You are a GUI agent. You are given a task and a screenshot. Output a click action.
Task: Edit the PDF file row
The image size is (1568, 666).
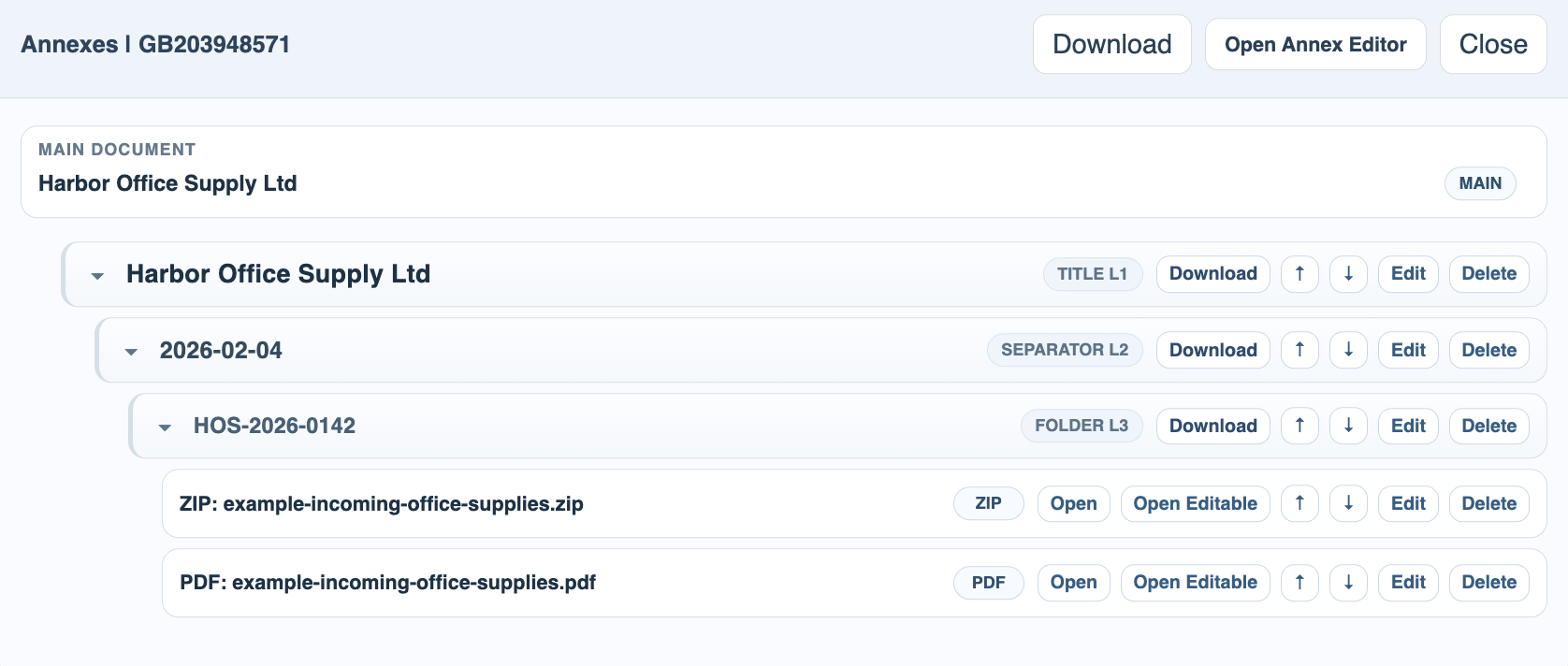1408,582
